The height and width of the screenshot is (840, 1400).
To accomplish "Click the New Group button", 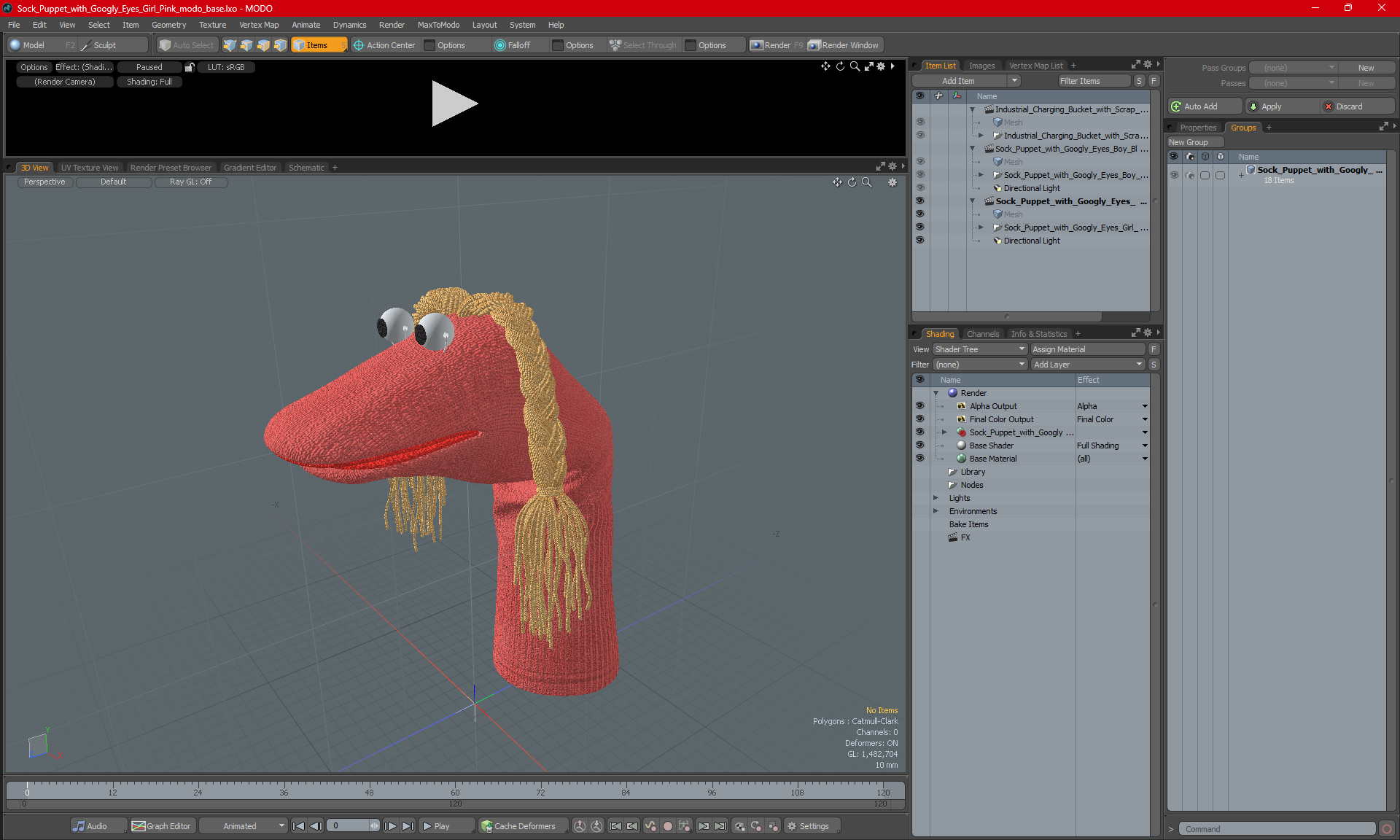I will point(1195,142).
